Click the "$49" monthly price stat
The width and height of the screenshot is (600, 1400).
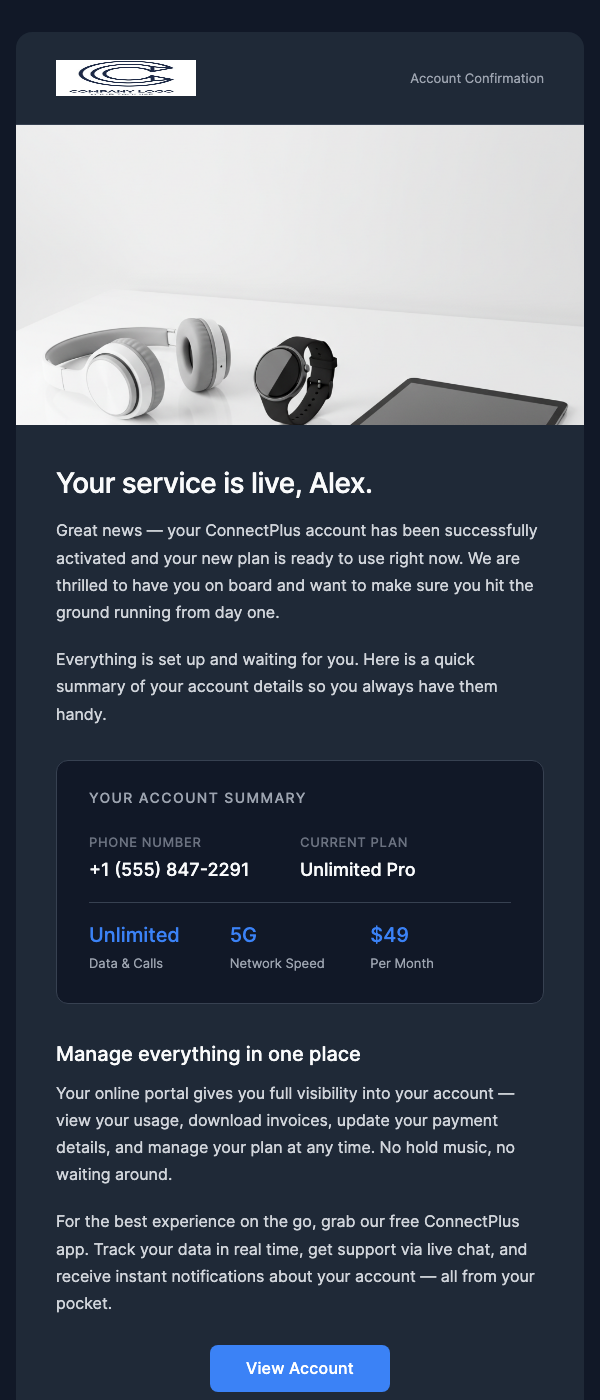coord(389,934)
